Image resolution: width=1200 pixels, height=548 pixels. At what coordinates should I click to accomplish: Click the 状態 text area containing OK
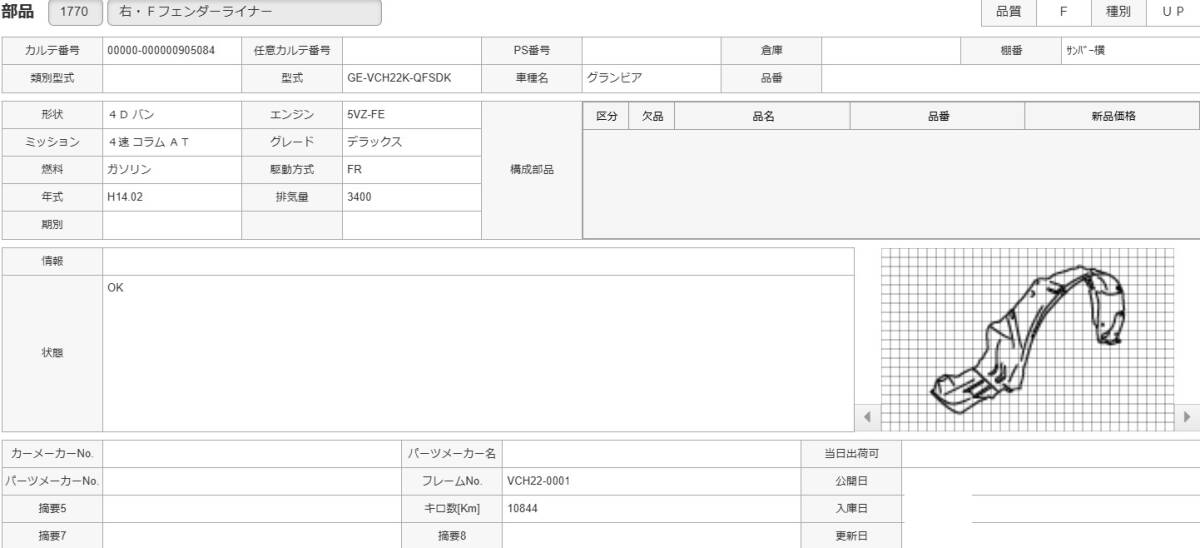[x=478, y=353]
